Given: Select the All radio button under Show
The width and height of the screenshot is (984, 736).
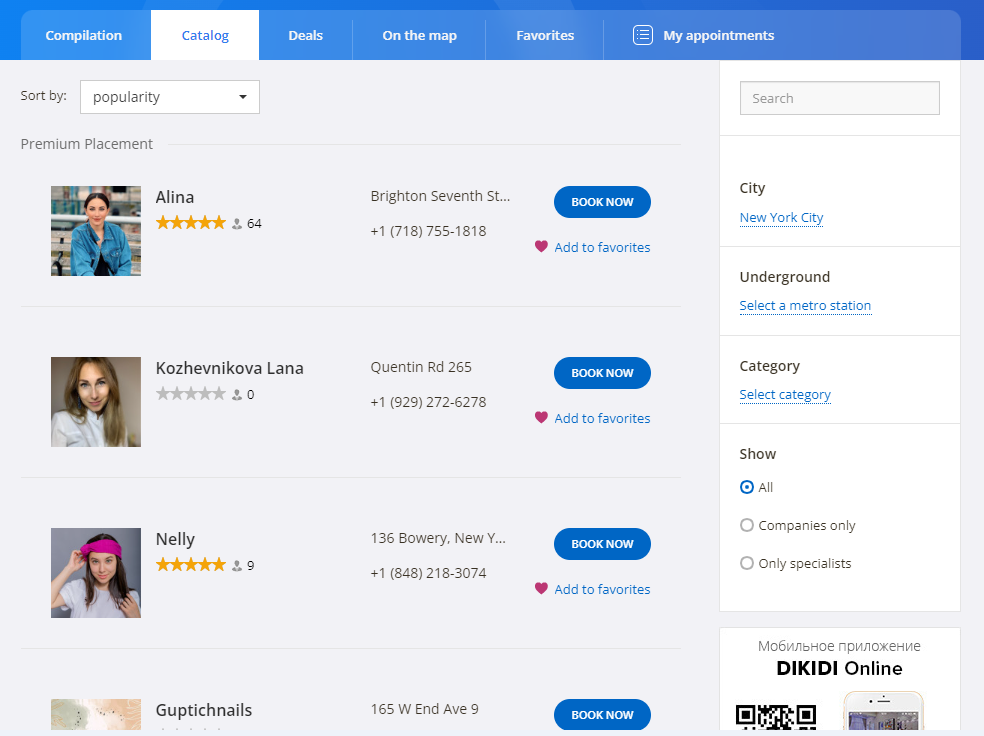Looking at the screenshot, I should pyautogui.click(x=747, y=488).
